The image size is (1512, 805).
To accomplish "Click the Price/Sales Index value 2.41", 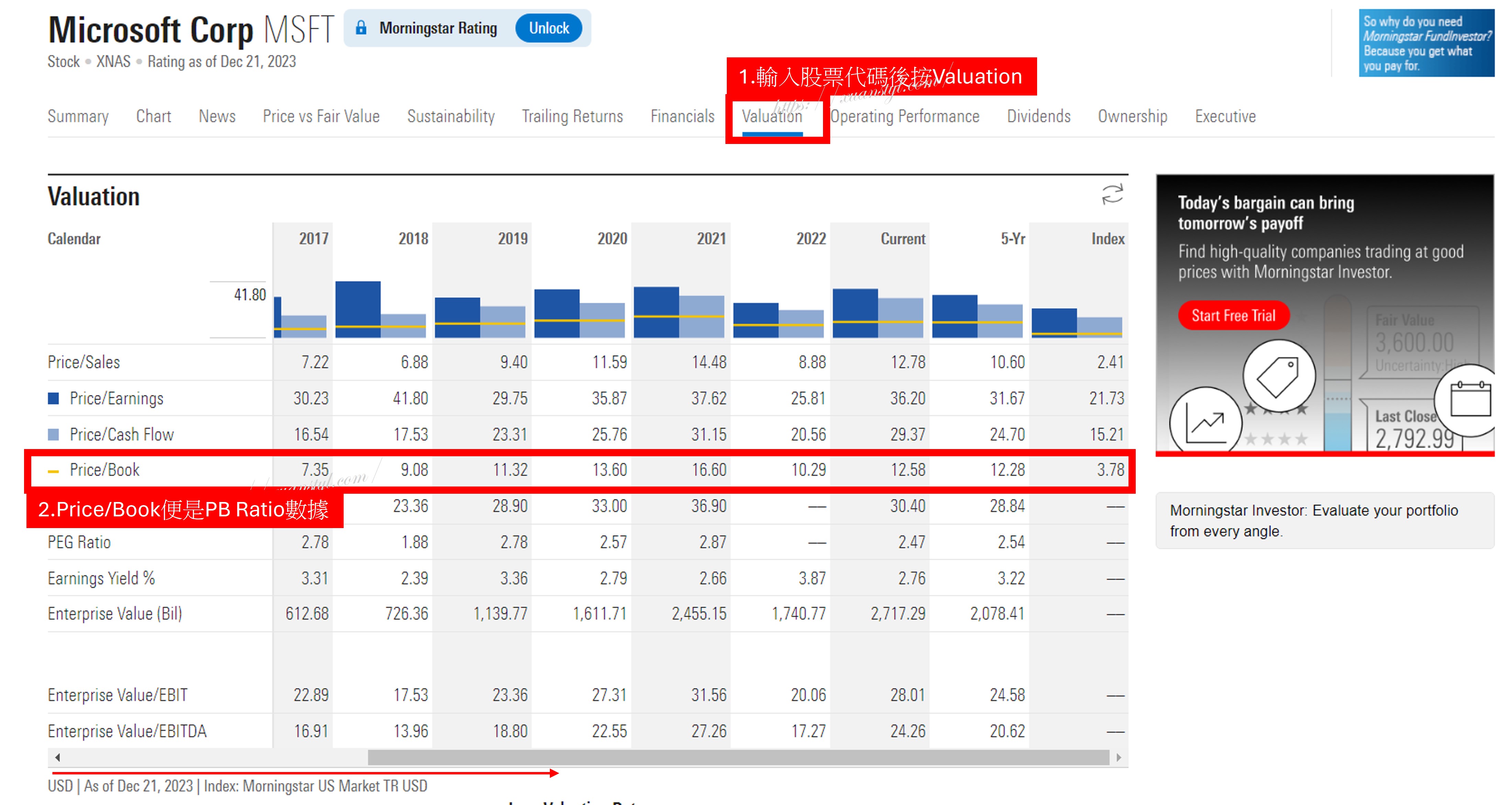I will [x=1111, y=362].
